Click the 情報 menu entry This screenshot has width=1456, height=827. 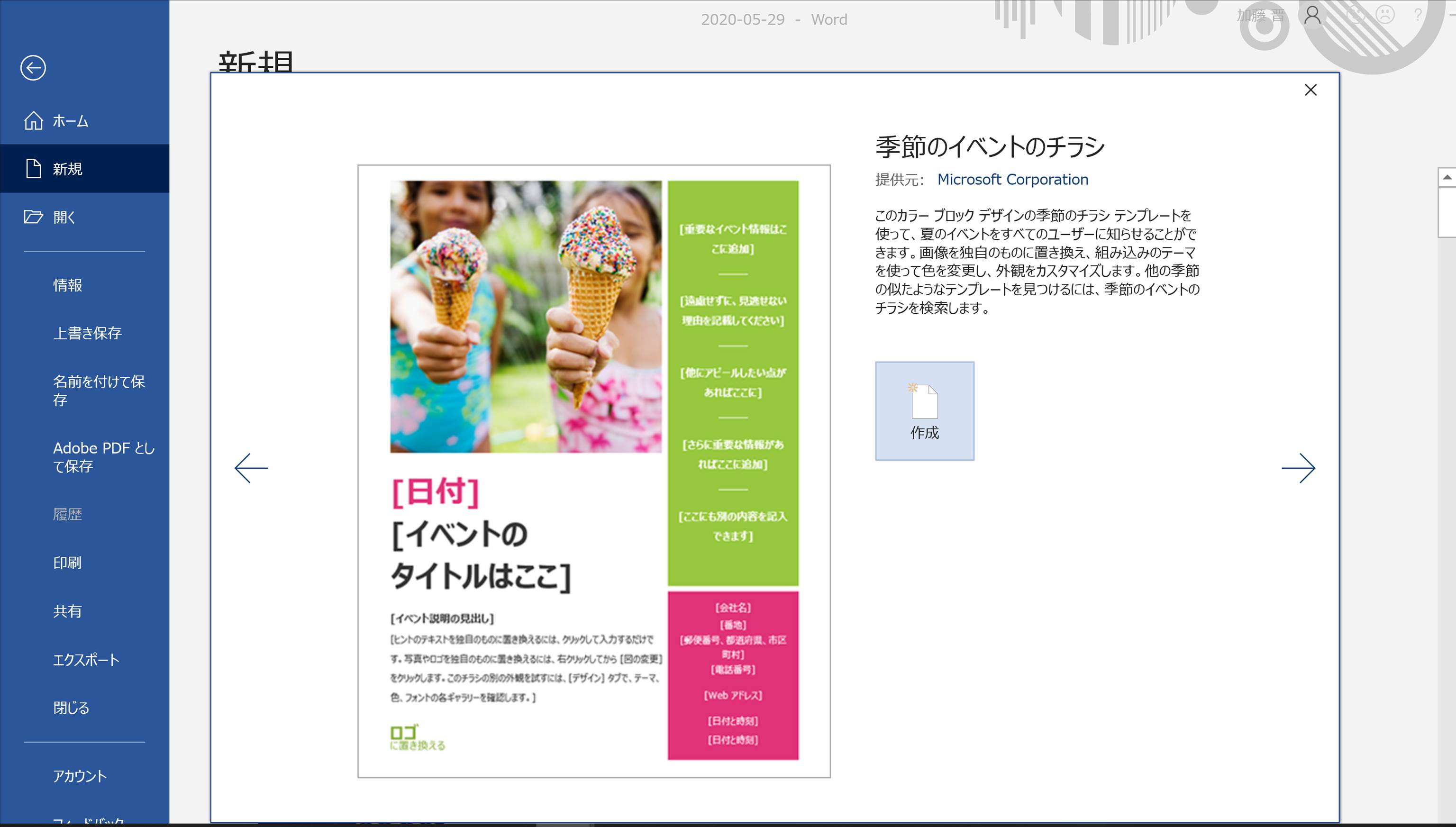tap(85, 285)
